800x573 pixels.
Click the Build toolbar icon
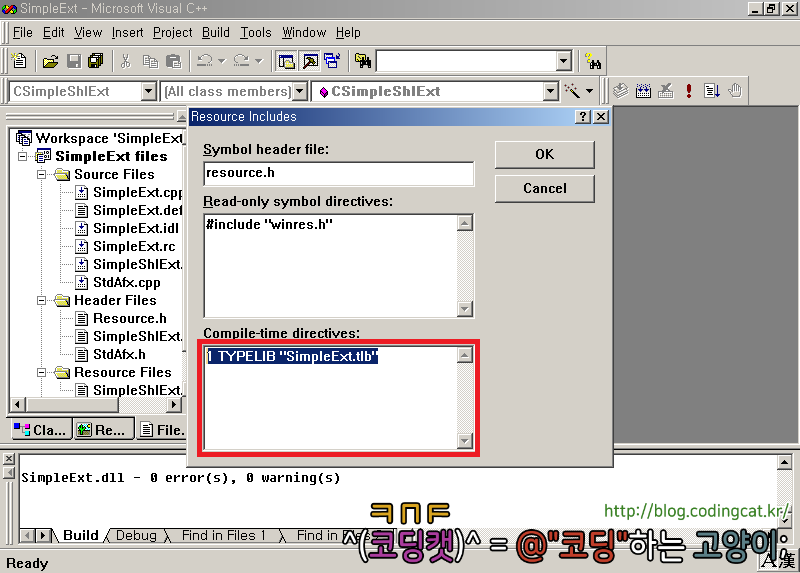[643, 91]
